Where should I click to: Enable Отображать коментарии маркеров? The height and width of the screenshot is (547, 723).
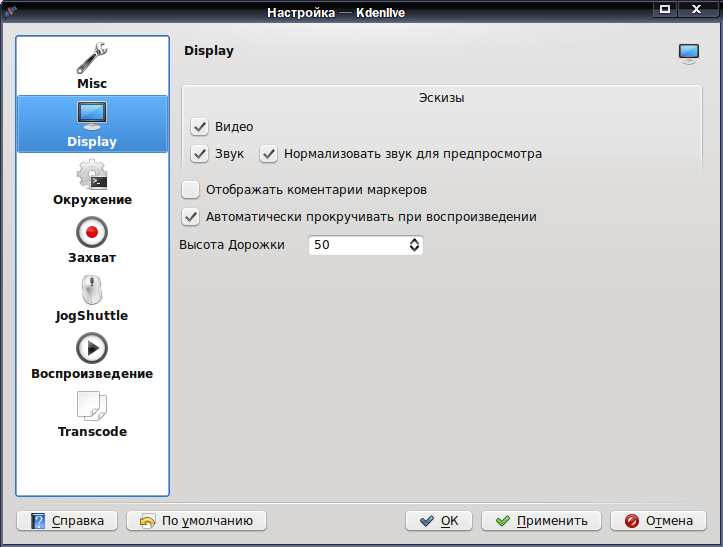(x=190, y=190)
